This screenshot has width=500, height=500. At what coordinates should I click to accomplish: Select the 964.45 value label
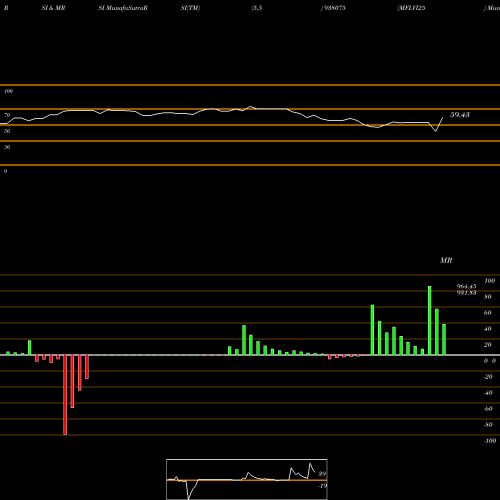[466, 286]
